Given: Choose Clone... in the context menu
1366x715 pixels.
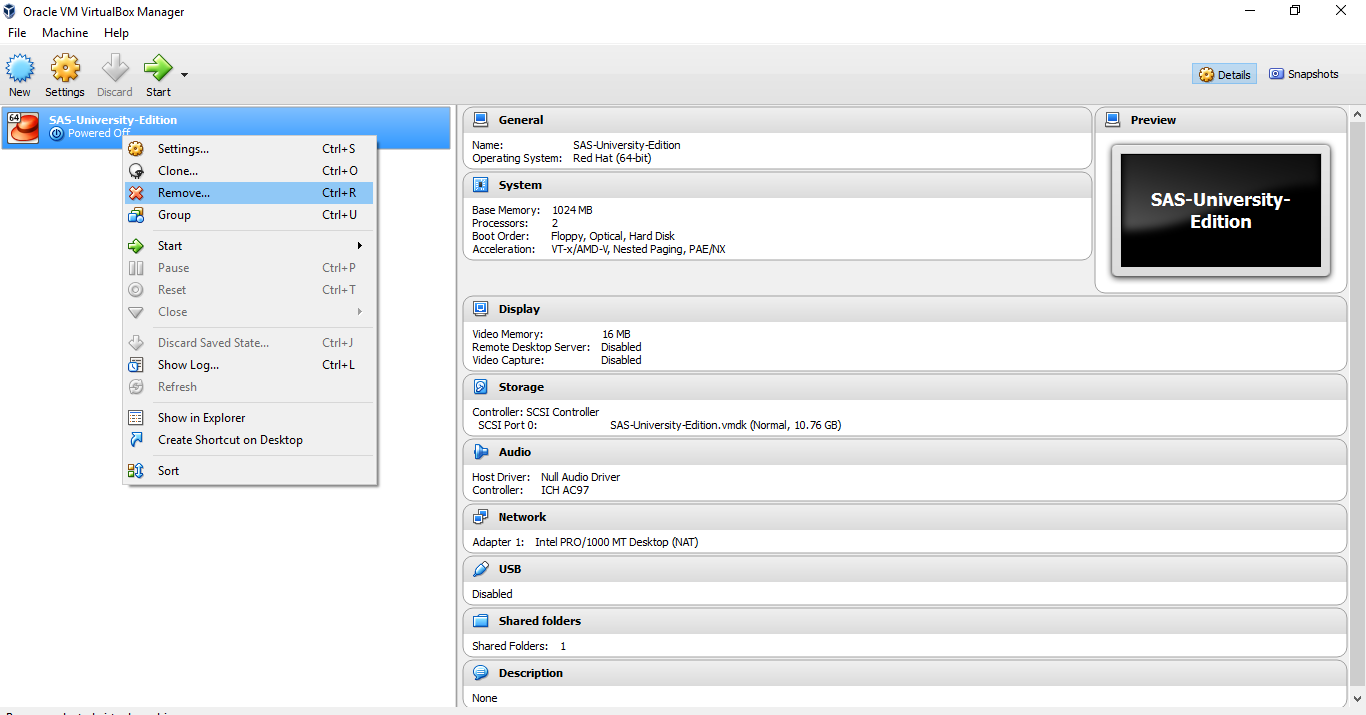Looking at the screenshot, I should click(x=248, y=171).
